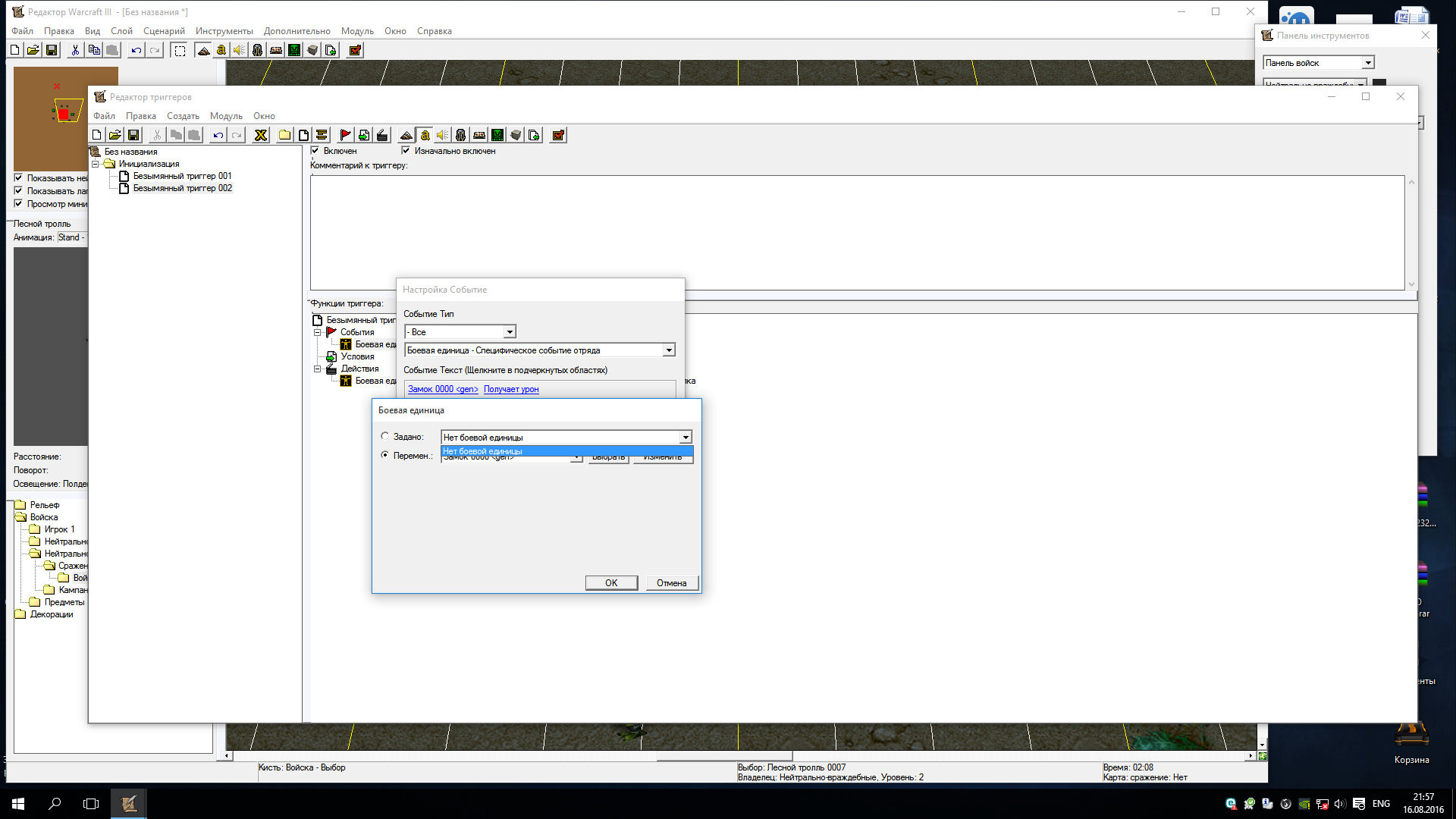Open Object Editor helmet icon in trigger toolbar
Screen dimensions: 1456x819
(461, 135)
